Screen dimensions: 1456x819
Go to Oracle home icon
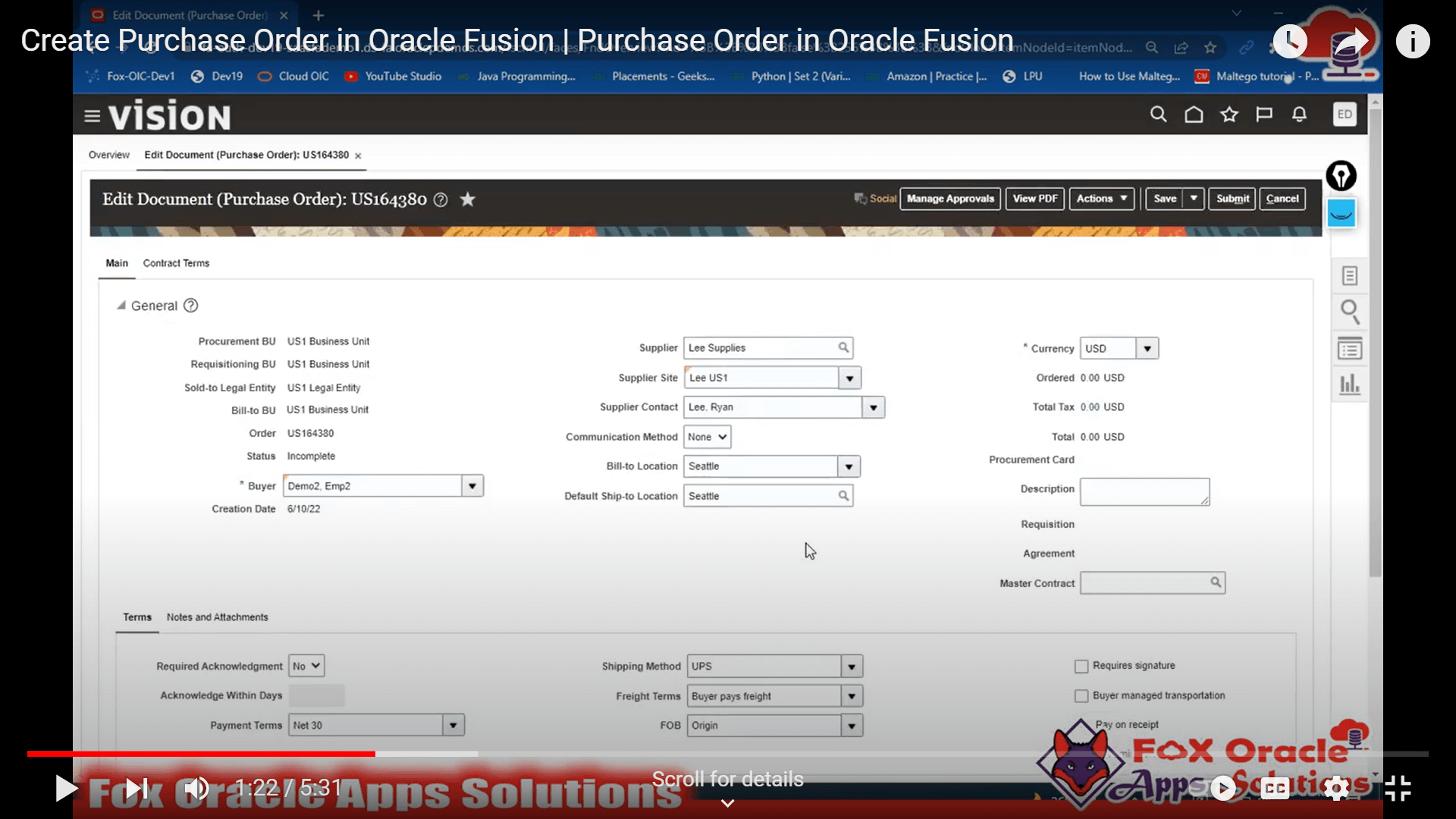click(1194, 115)
